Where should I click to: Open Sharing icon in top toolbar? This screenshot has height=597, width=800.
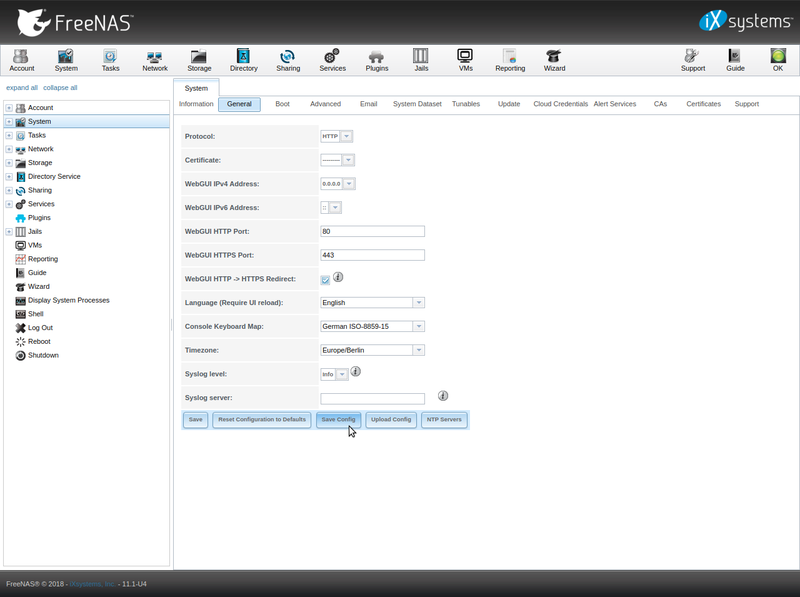click(288, 60)
